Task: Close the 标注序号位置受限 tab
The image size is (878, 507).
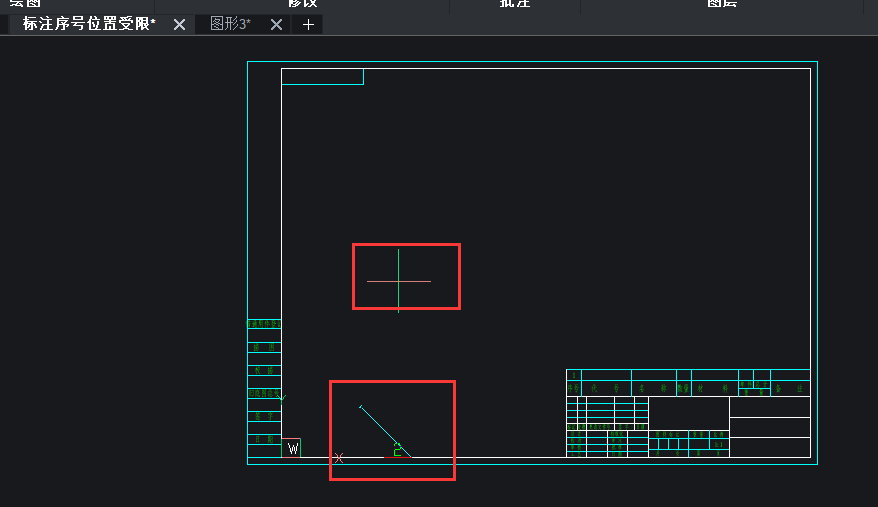Action: 179,25
